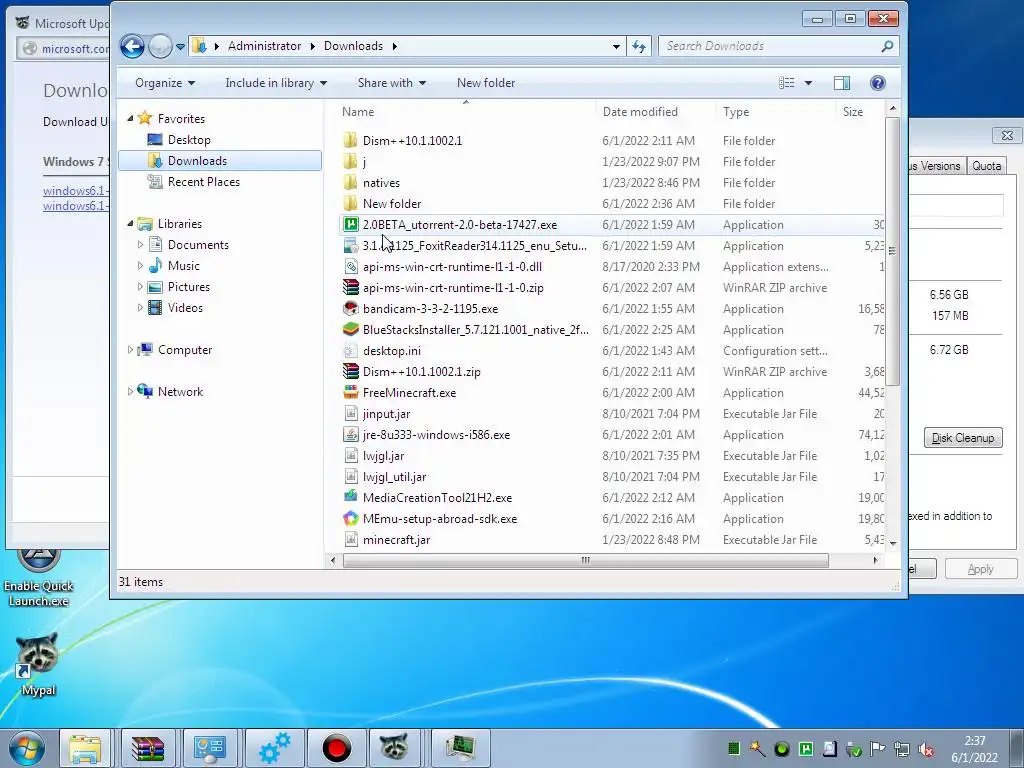Expand the Network node
This screenshot has height=768, width=1024.
coord(130,392)
